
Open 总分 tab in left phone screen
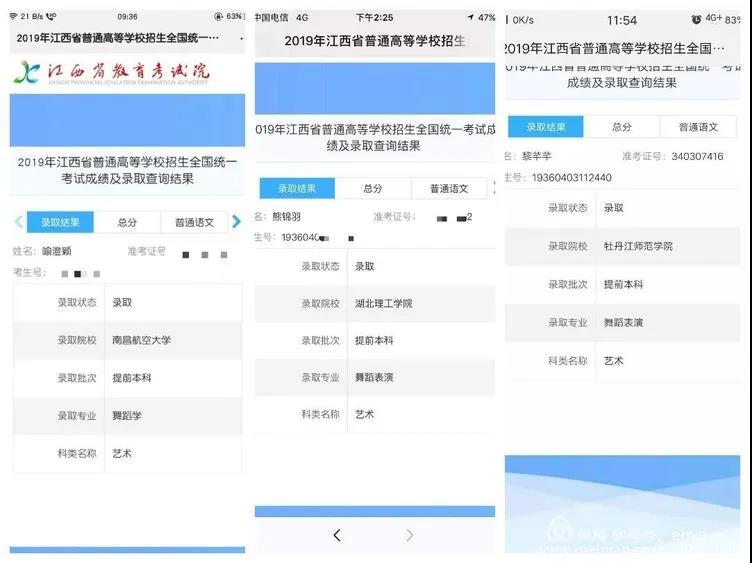(x=127, y=223)
